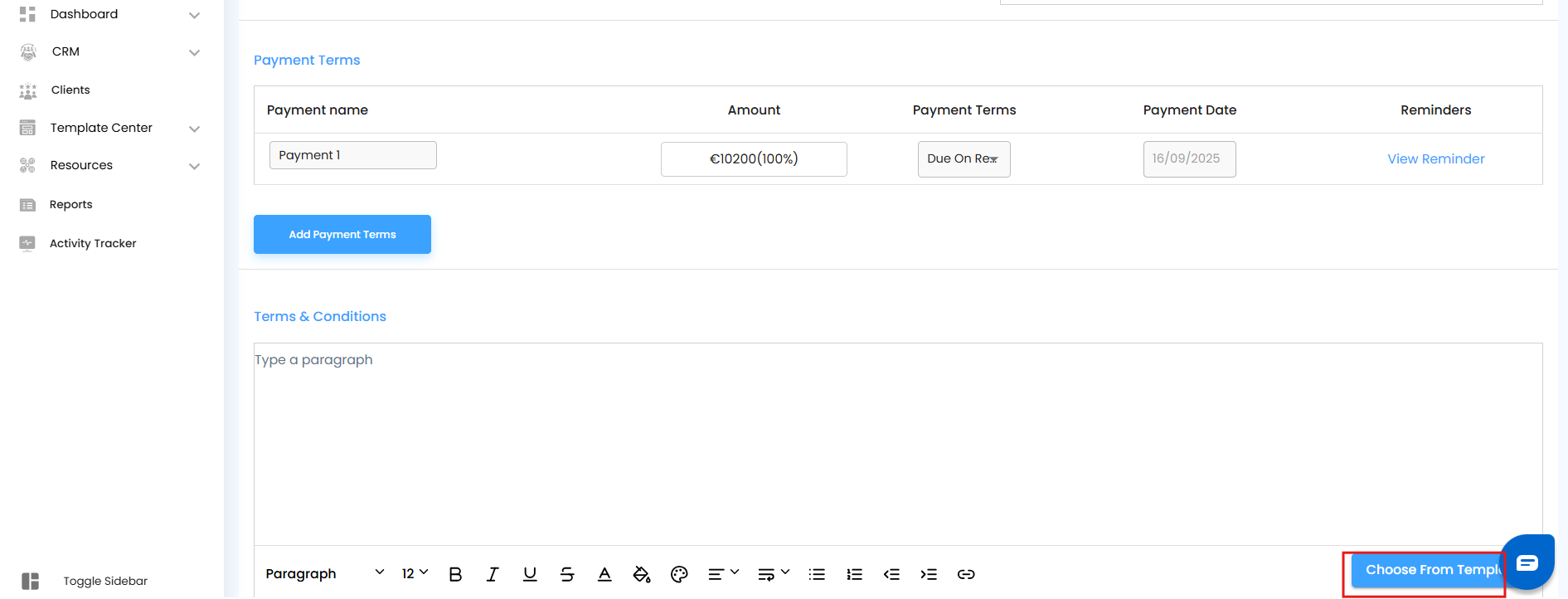
Task: Open the View Reminder link
Action: (x=1435, y=159)
